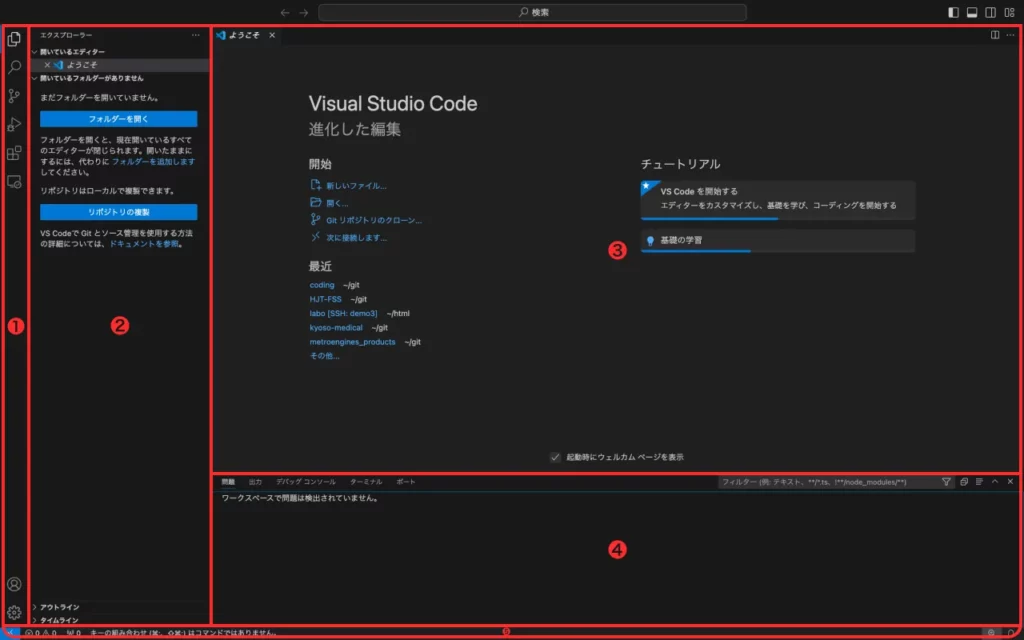The width and height of the screenshot is (1024, 640).
Task: Switch Problems panel to table view icon
Action: (979, 482)
